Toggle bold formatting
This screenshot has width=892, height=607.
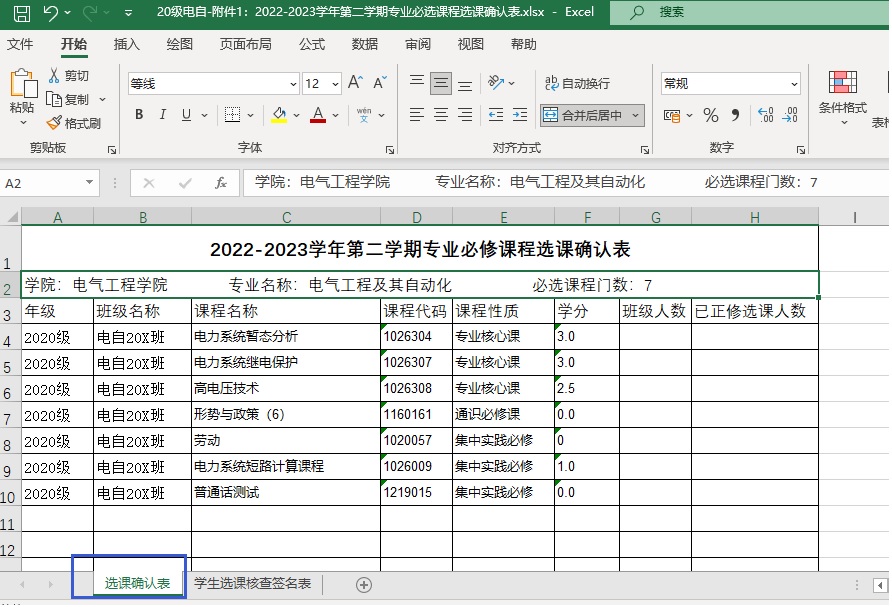tap(139, 116)
